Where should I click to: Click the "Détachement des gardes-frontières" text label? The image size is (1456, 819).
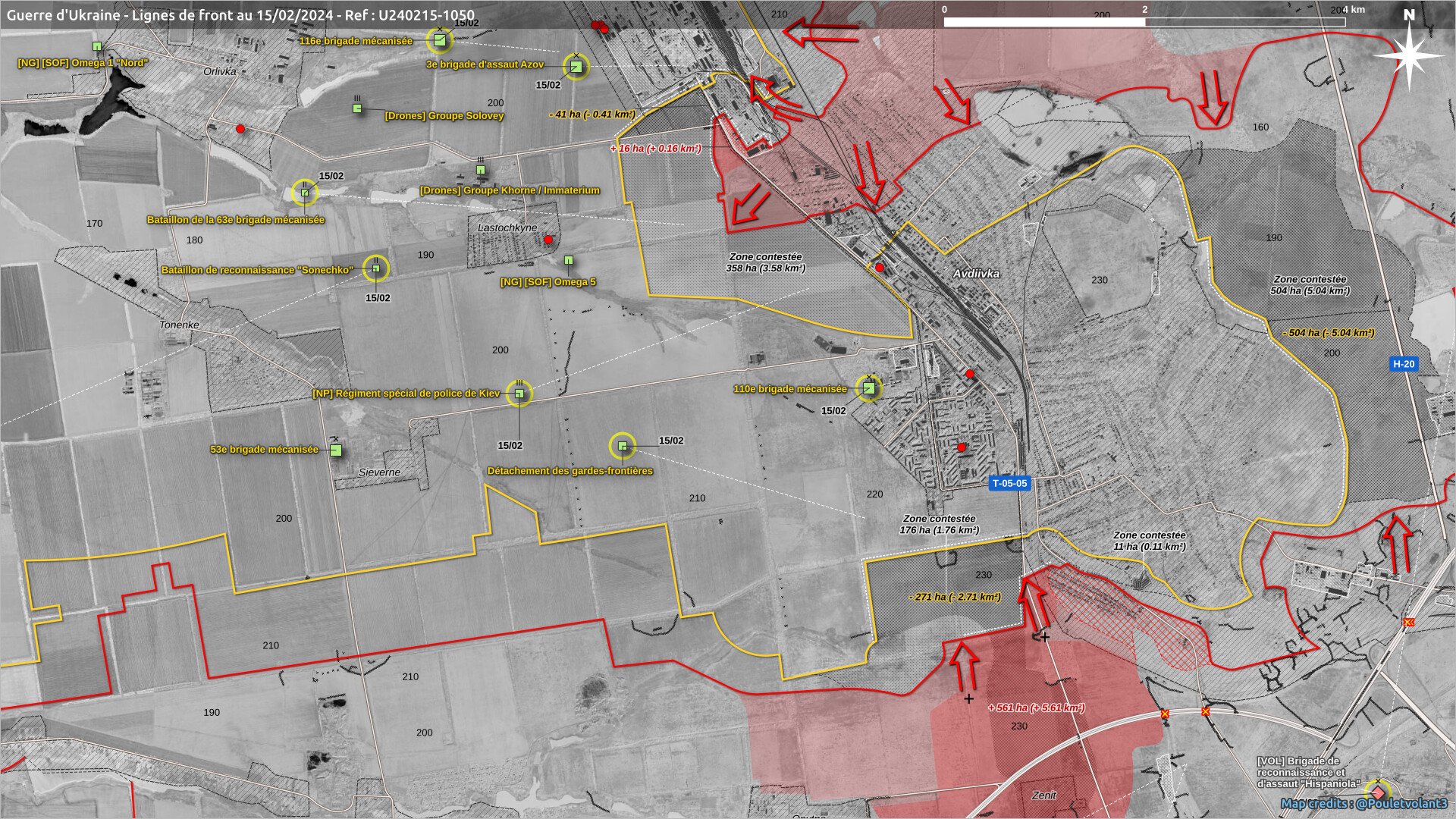pos(570,471)
